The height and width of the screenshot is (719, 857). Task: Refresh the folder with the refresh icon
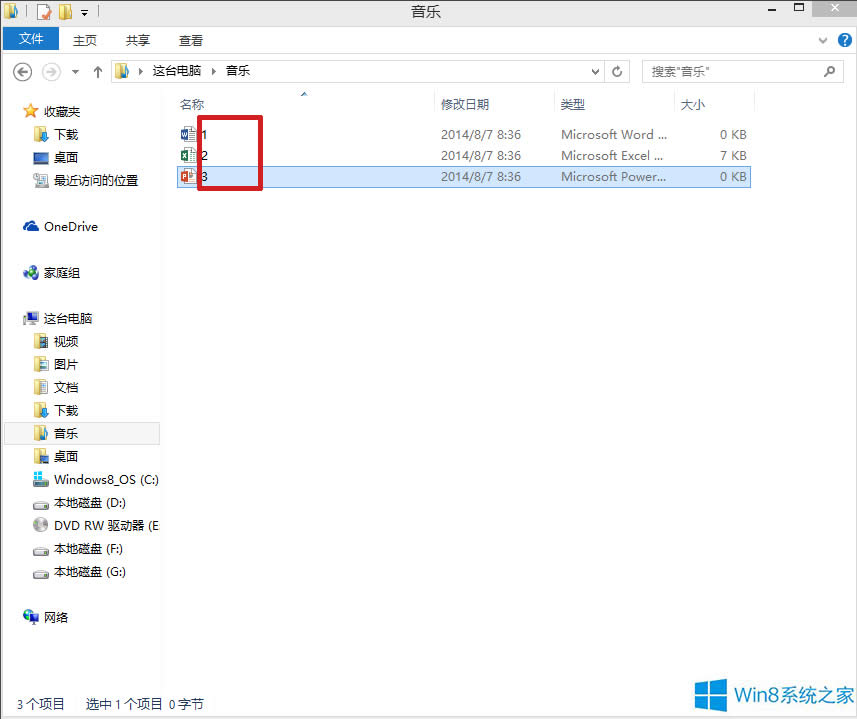point(617,71)
